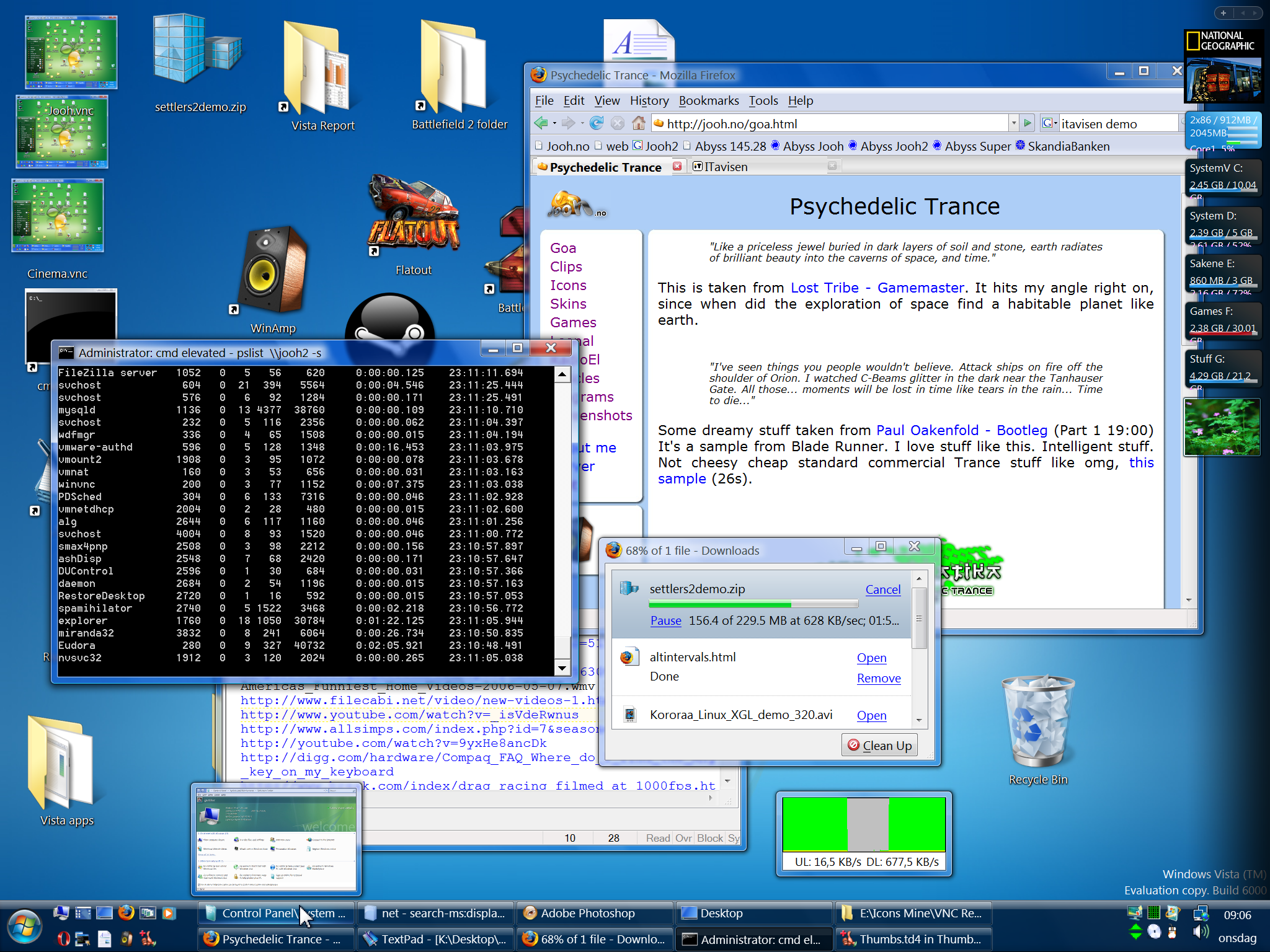Click the Clean Up button in Downloads
This screenshot has height=952, width=1270.
click(879, 745)
